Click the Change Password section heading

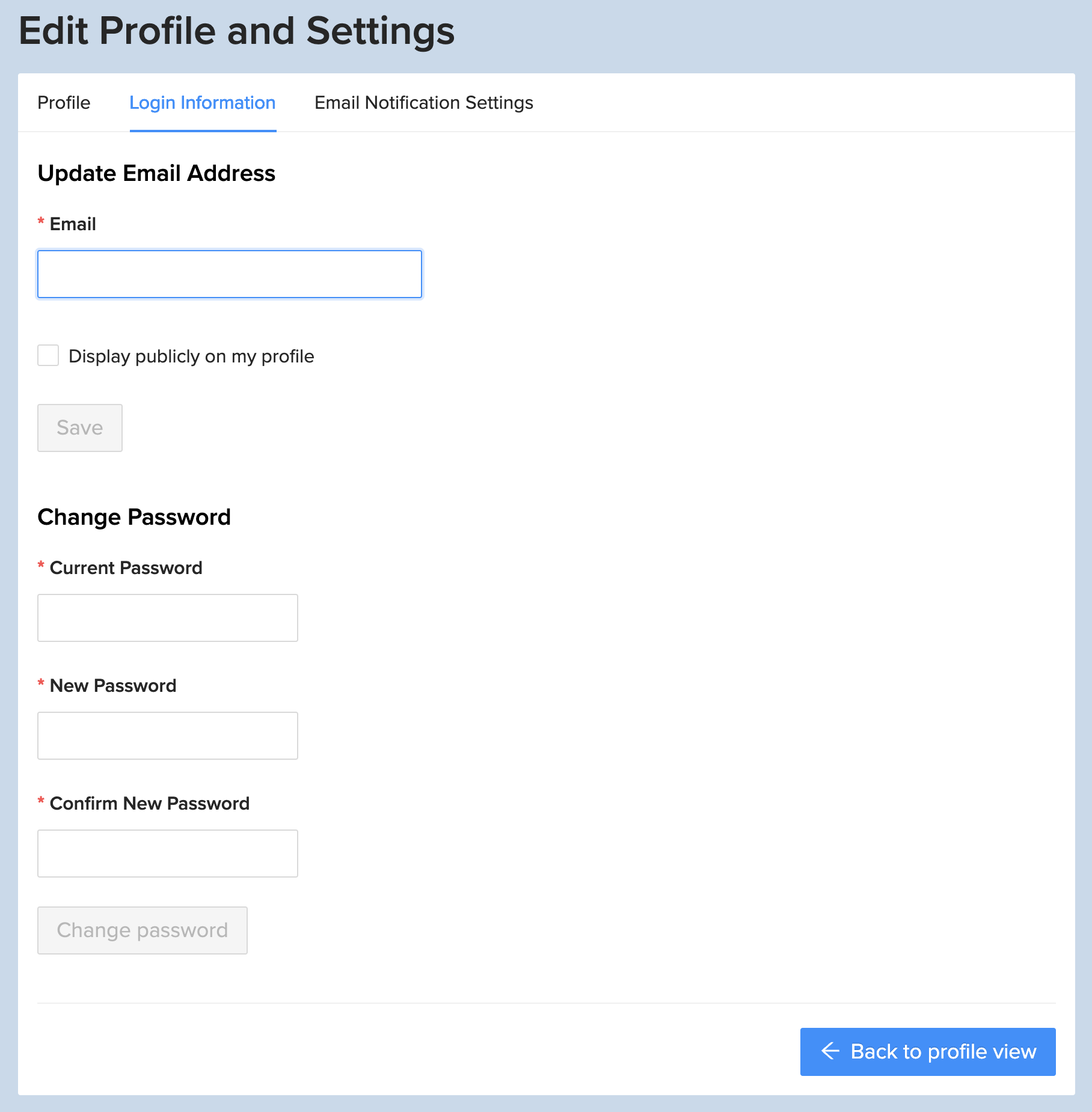coord(134,517)
